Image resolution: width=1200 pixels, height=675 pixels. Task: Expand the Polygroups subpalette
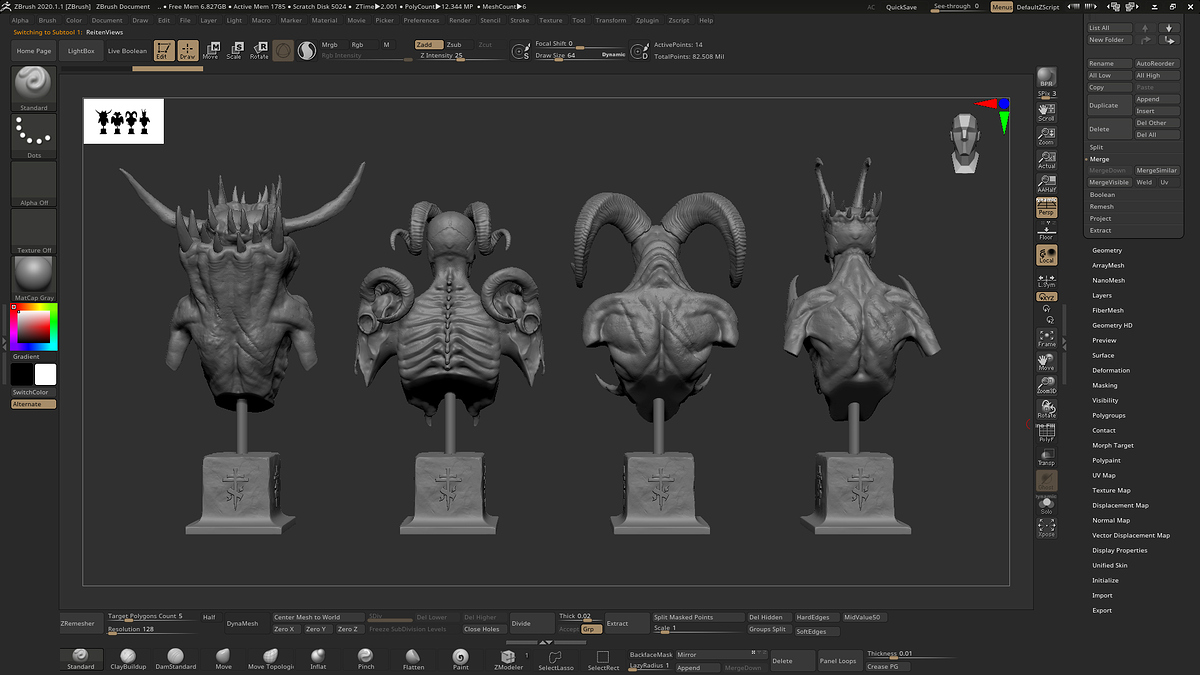[x=1108, y=415]
